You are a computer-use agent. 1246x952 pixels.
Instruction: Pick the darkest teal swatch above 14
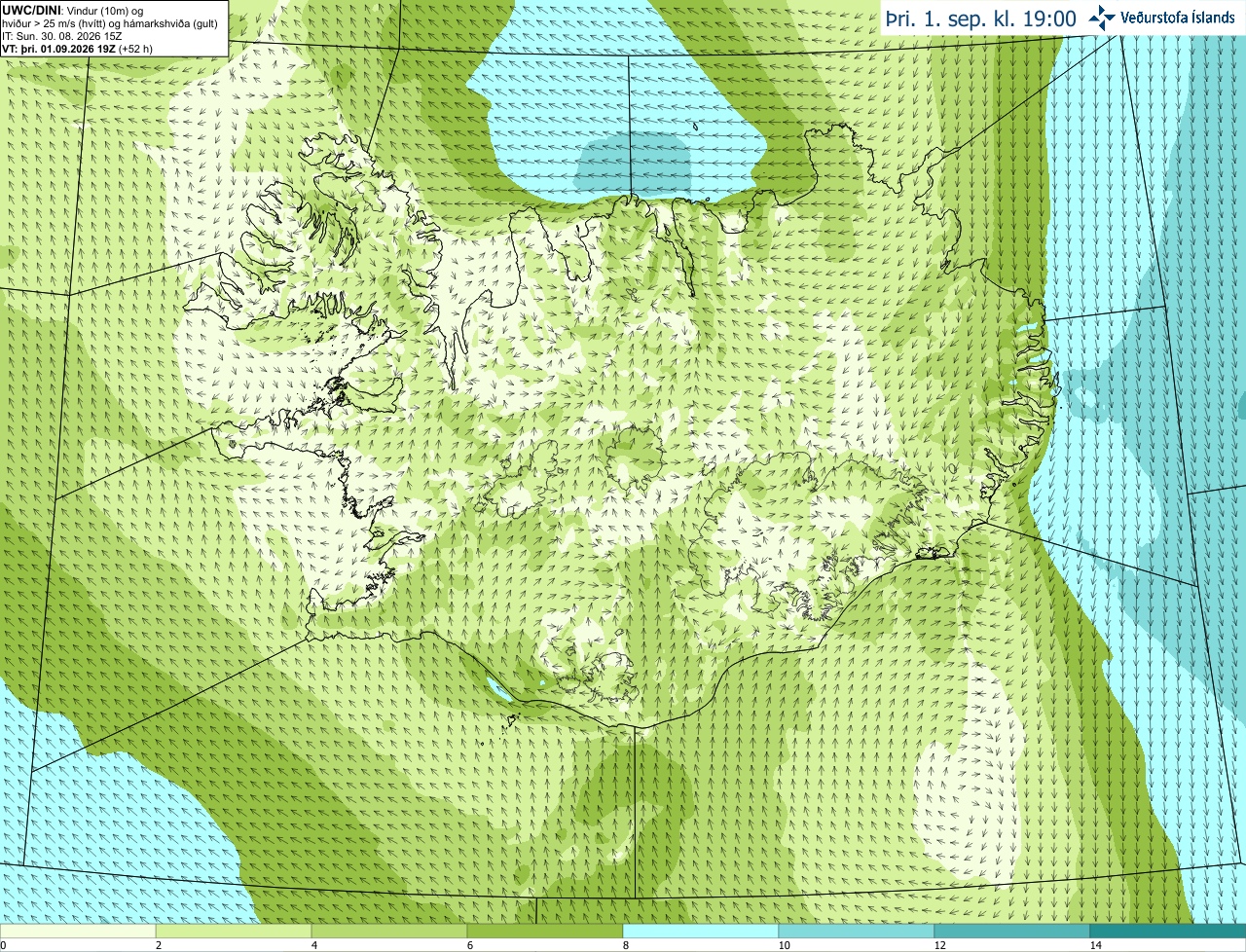pyautogui.click(x=1168, y=931)
